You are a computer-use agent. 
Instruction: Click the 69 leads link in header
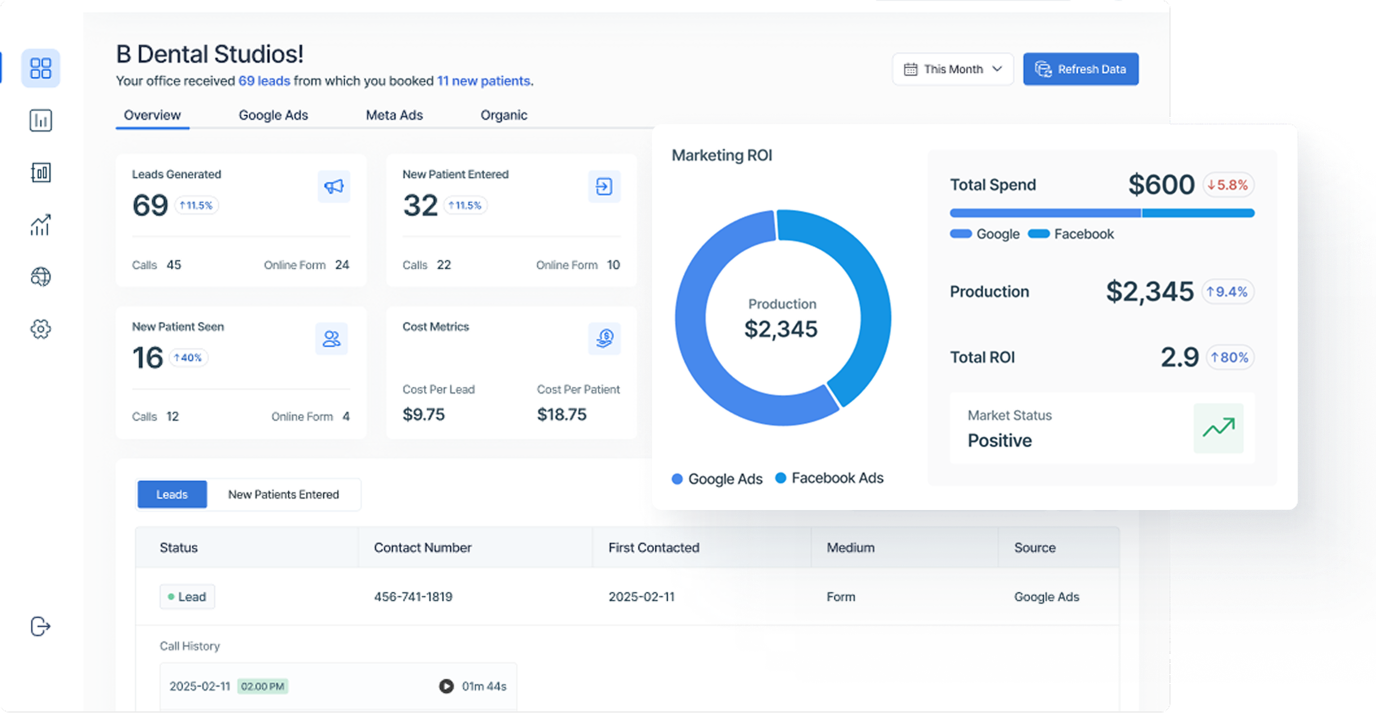tap(265, 81)
